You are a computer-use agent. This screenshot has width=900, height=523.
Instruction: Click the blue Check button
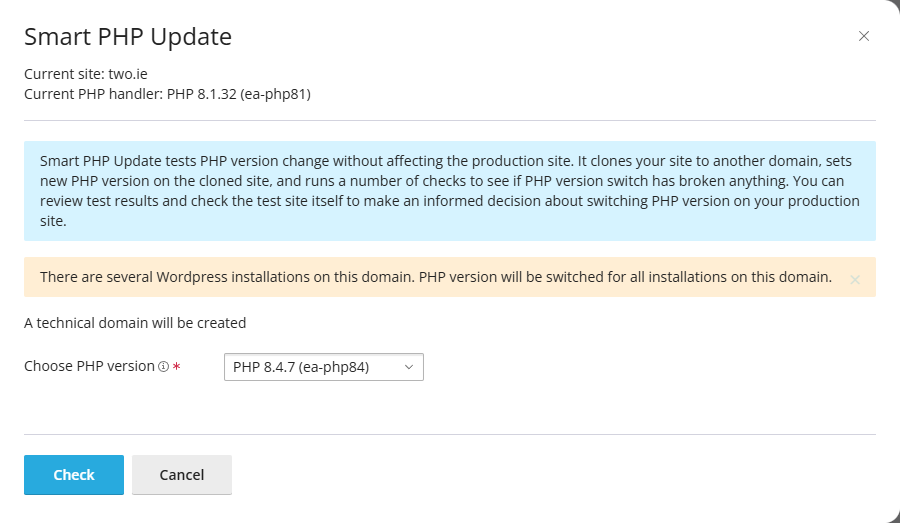[74, 475]
